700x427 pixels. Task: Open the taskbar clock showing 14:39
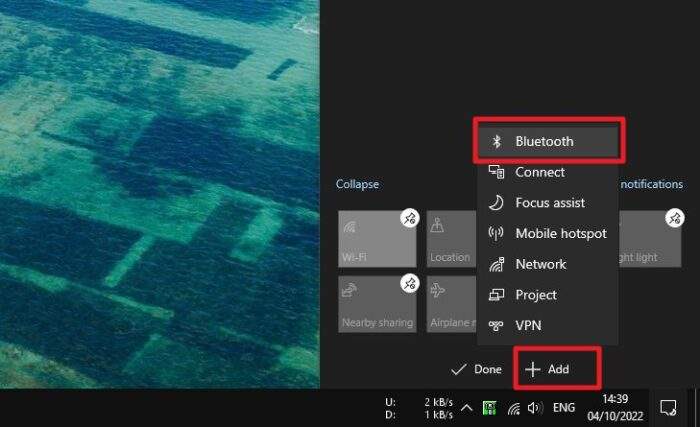tap(615, 407)
